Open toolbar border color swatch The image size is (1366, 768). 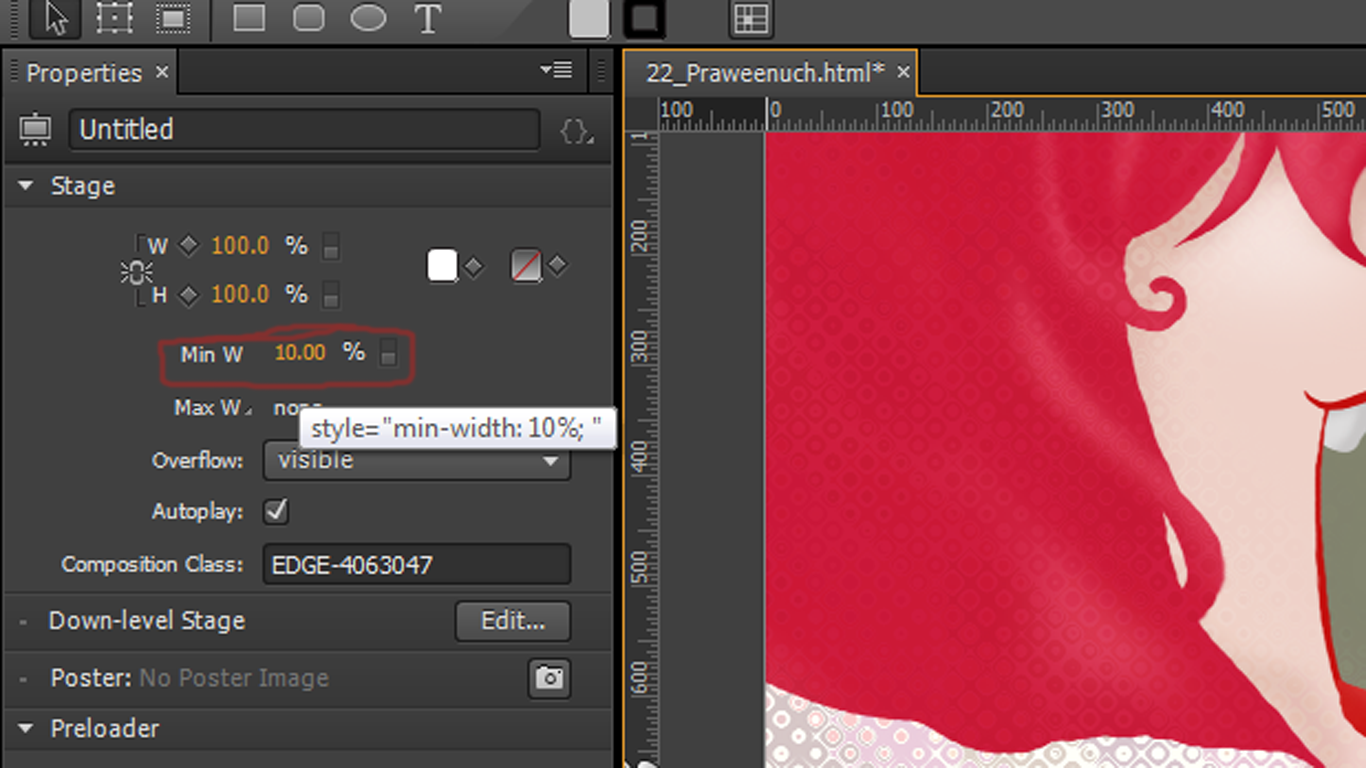coord(645,18)
